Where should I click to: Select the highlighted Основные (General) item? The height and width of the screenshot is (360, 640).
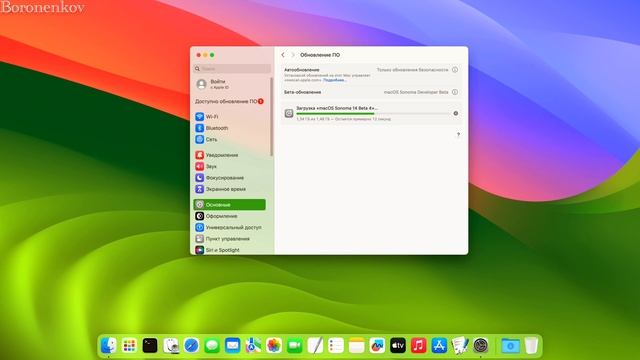click(229, 204)
